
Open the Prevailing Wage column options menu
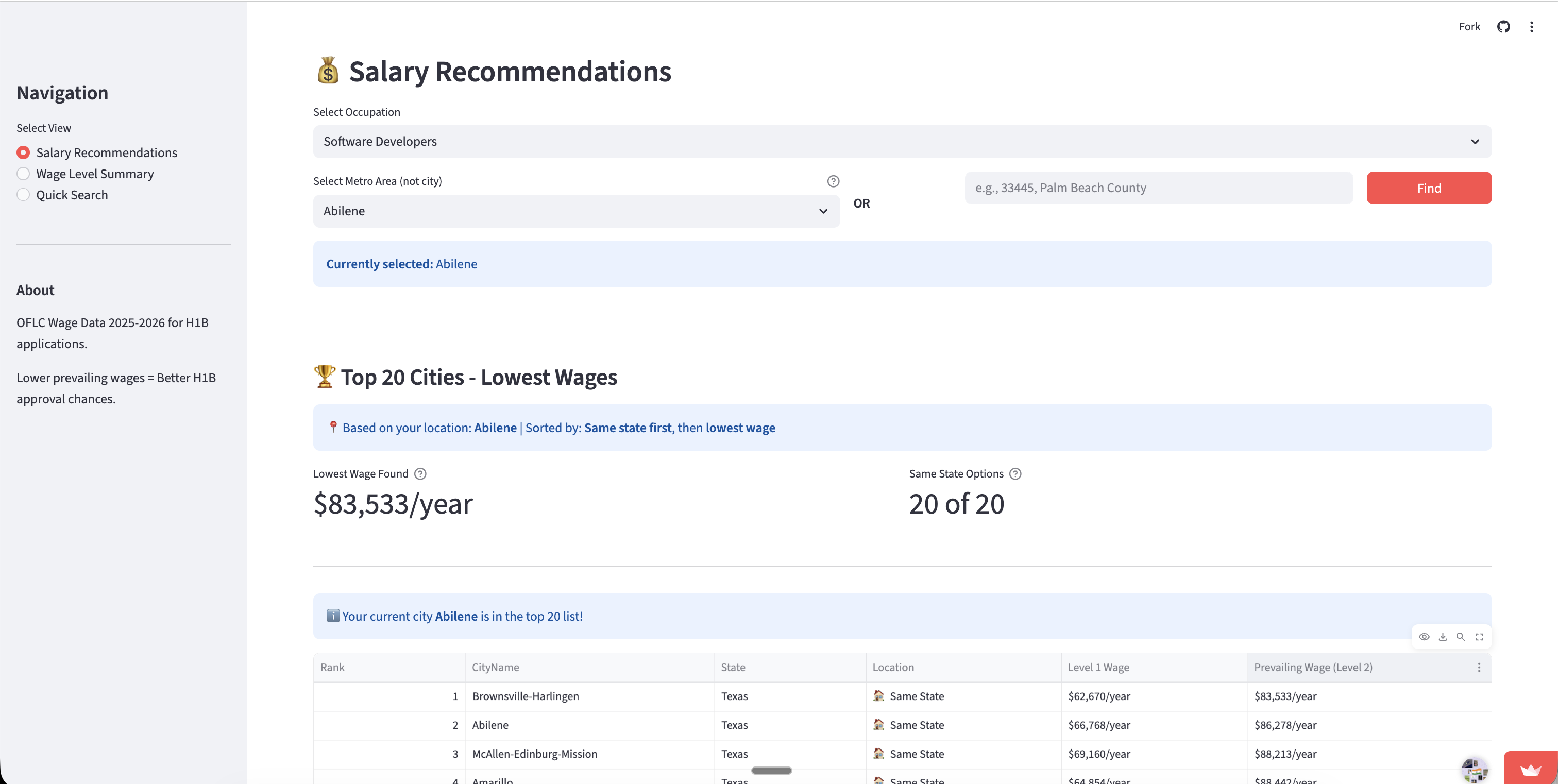[x=1479, y=668]
